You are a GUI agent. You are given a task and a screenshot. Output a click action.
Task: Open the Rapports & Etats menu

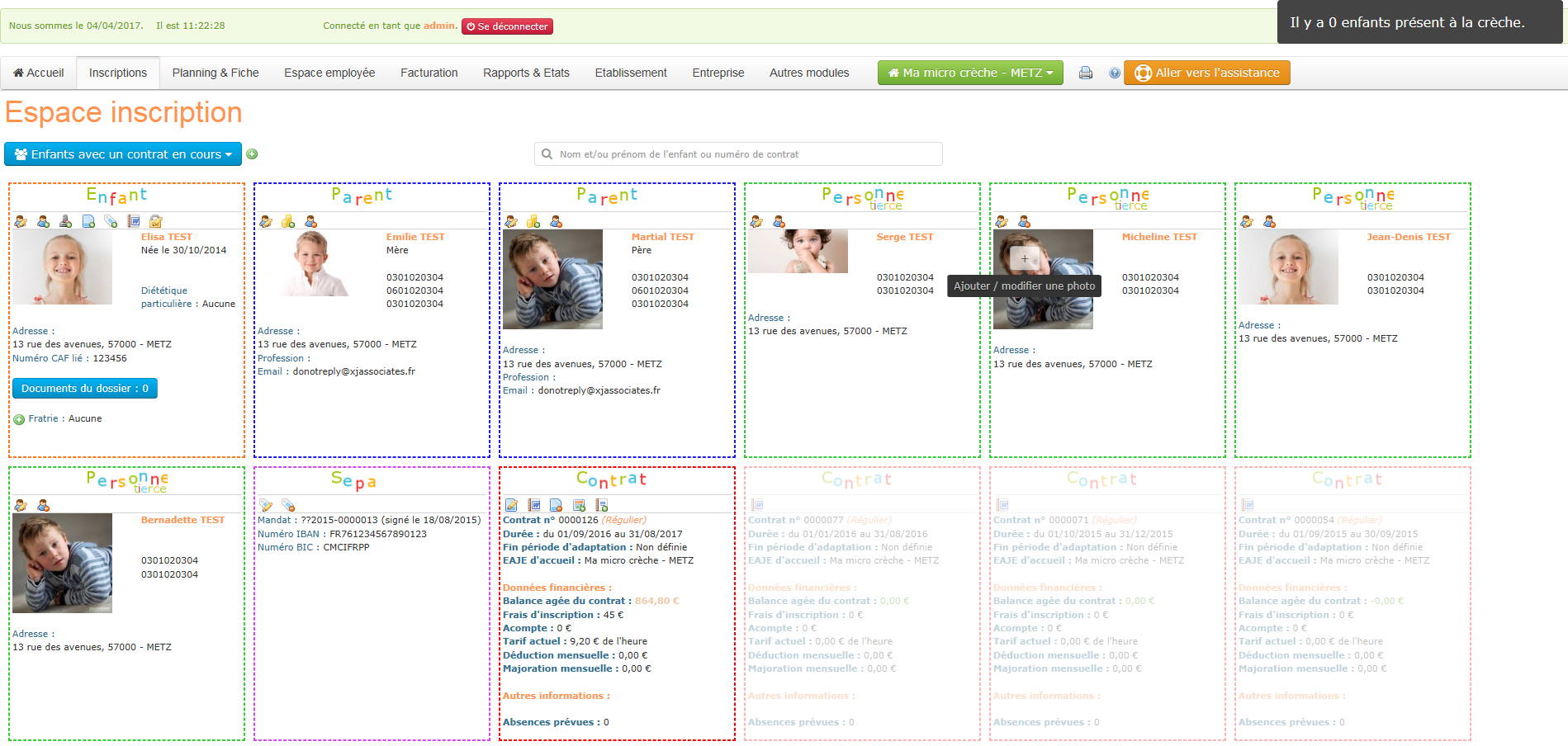point(526,73)
